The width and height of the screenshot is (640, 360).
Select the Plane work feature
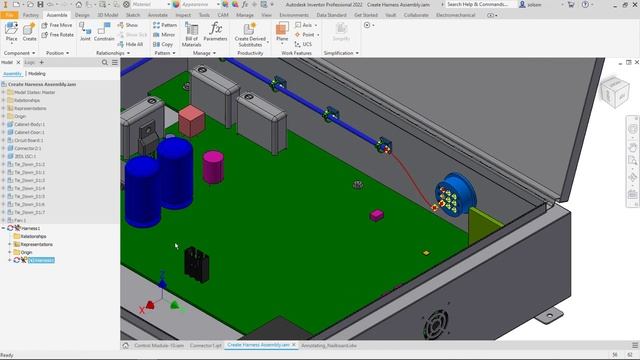pyautogui.click(x=282, y=33)
